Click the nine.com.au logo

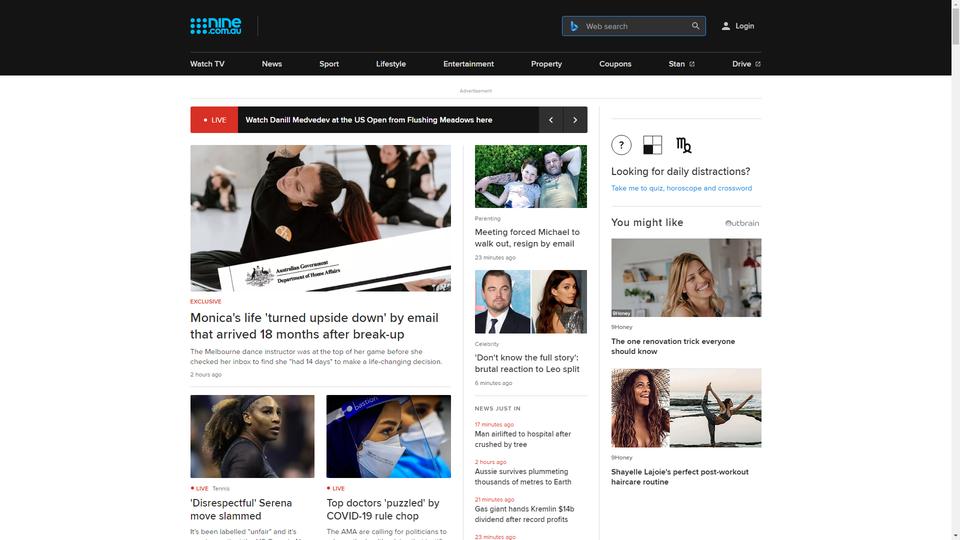216,26
